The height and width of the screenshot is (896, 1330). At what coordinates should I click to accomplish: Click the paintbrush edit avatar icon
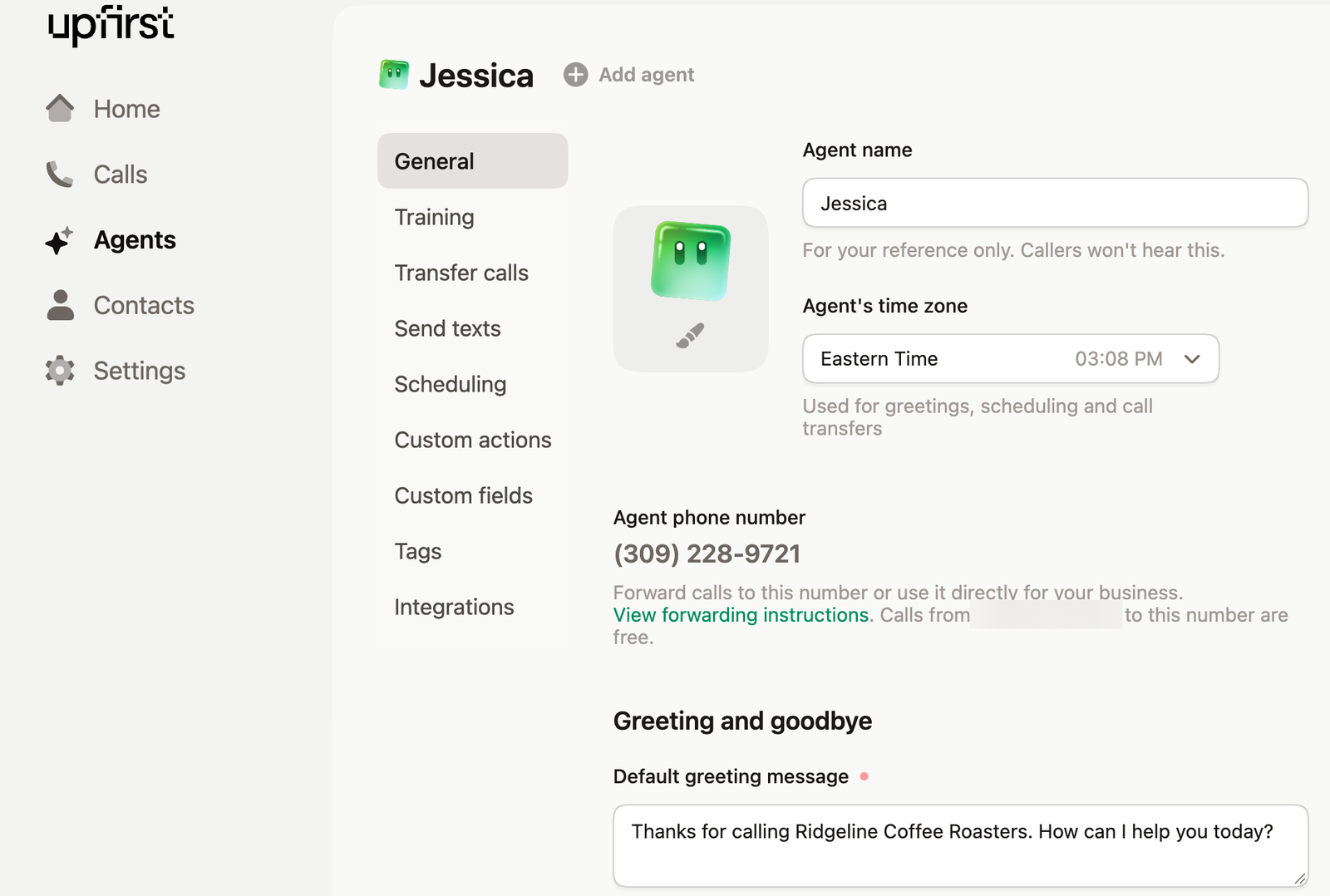tap(690, 336)
